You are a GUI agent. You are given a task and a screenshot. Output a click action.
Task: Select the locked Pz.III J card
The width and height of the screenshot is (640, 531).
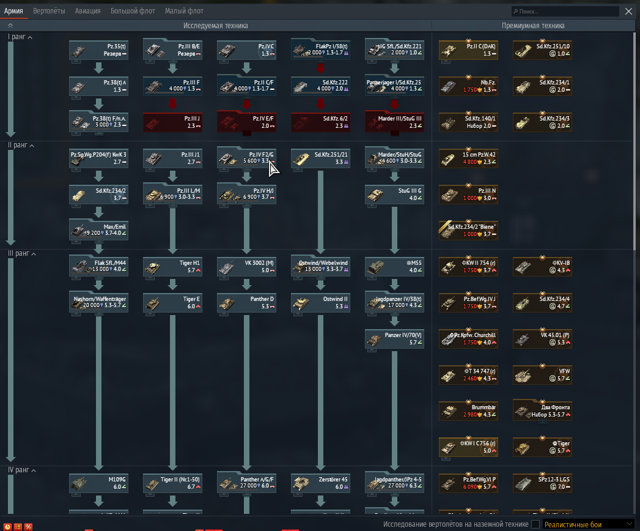tap(173, 122)
